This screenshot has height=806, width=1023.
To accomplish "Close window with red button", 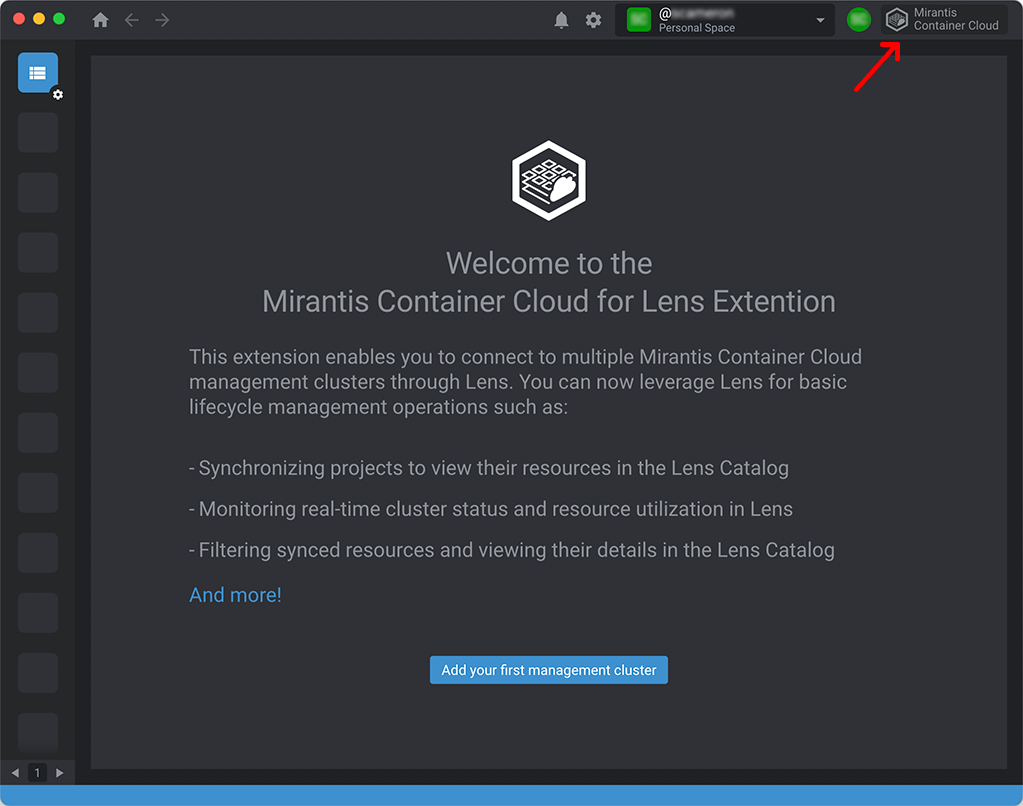I will click(x=19, y=18).
